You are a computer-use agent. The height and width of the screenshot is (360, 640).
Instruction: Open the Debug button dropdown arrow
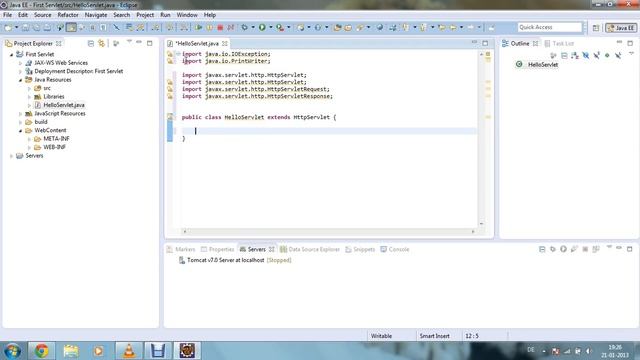(253, 27)
